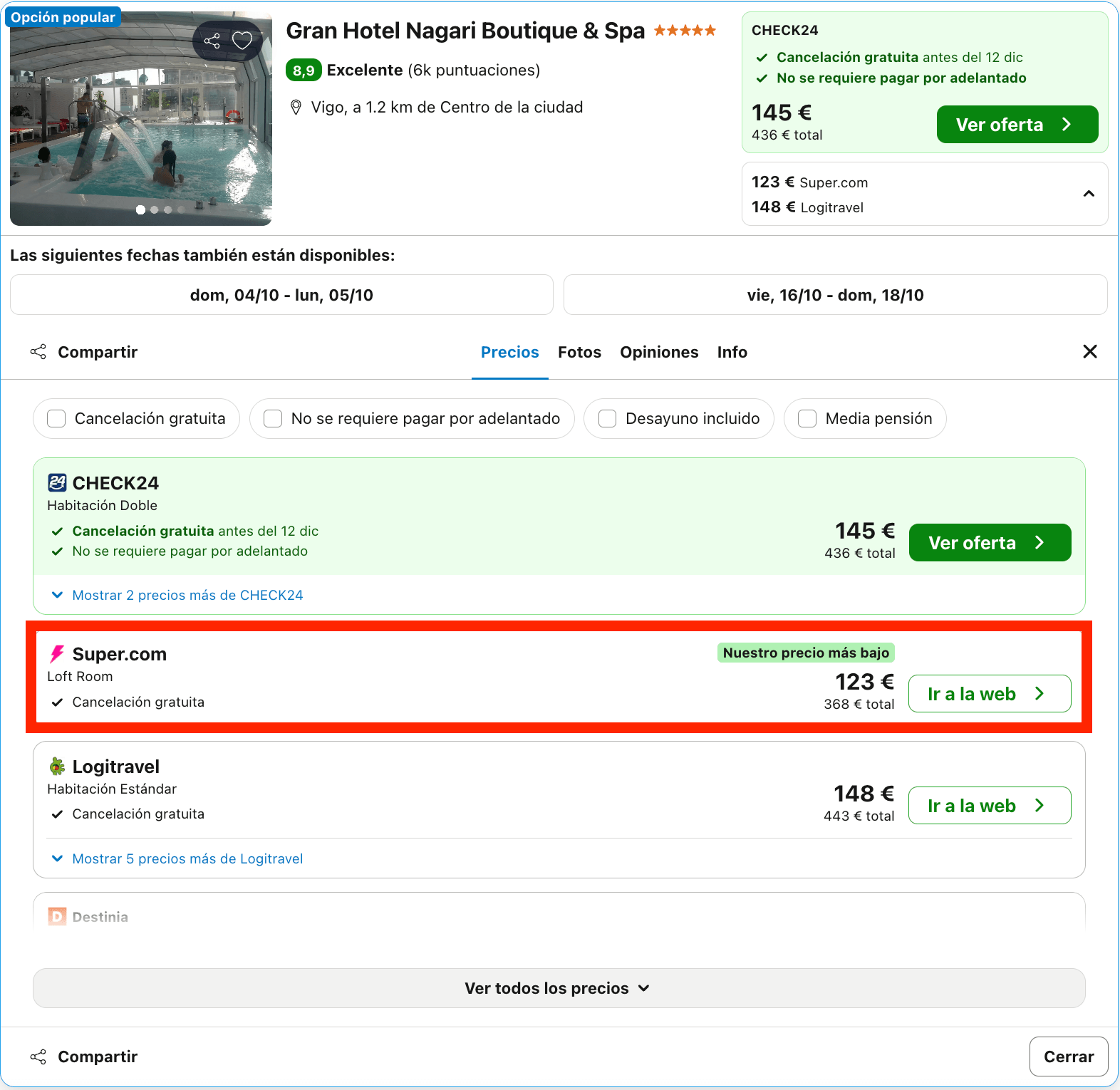Select dates vie, 16/10 - dom, 18/10
This screenshot has width=1120, height=1090.
[x=836, y=295]
